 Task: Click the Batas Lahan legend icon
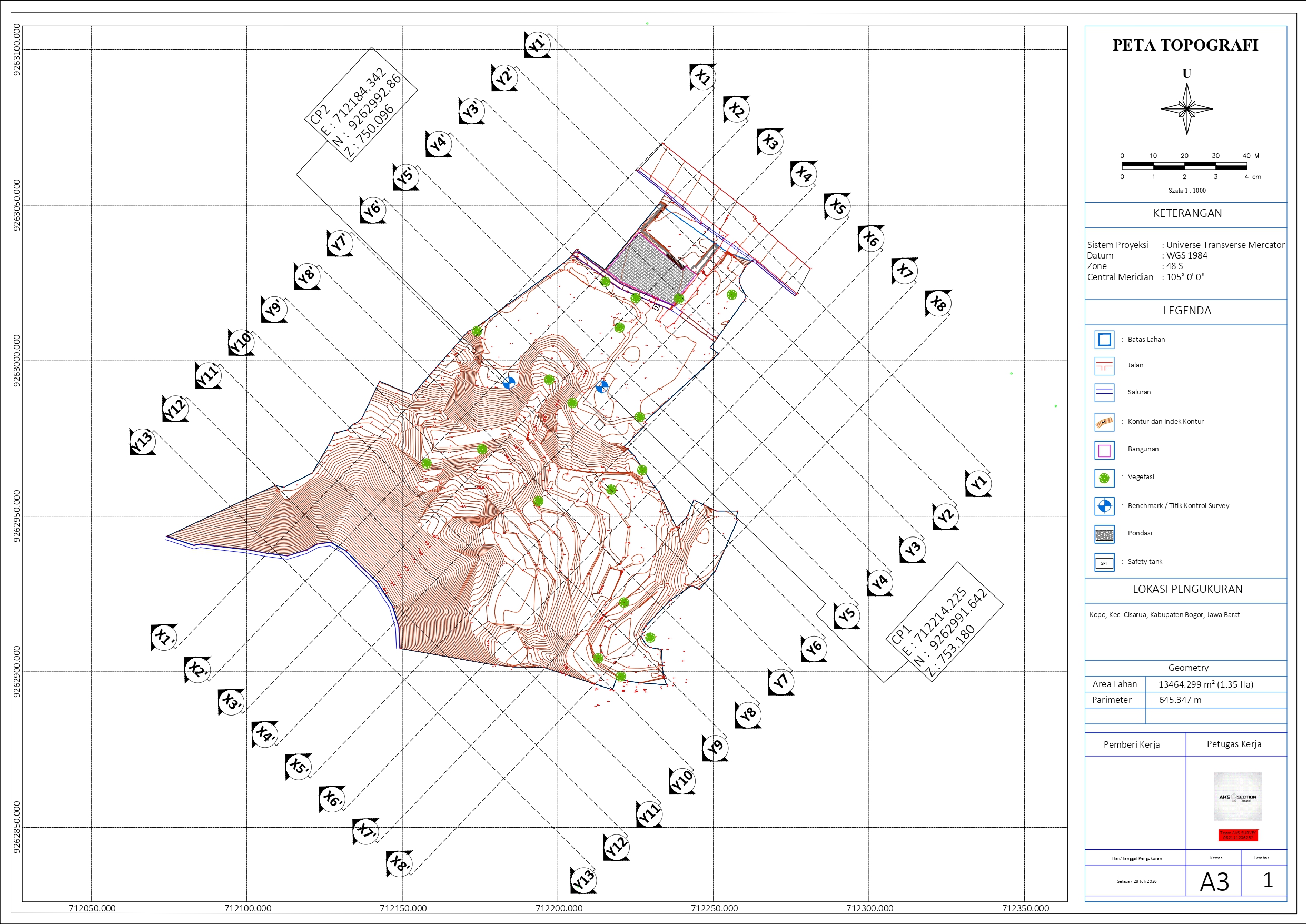(1104, 340)
